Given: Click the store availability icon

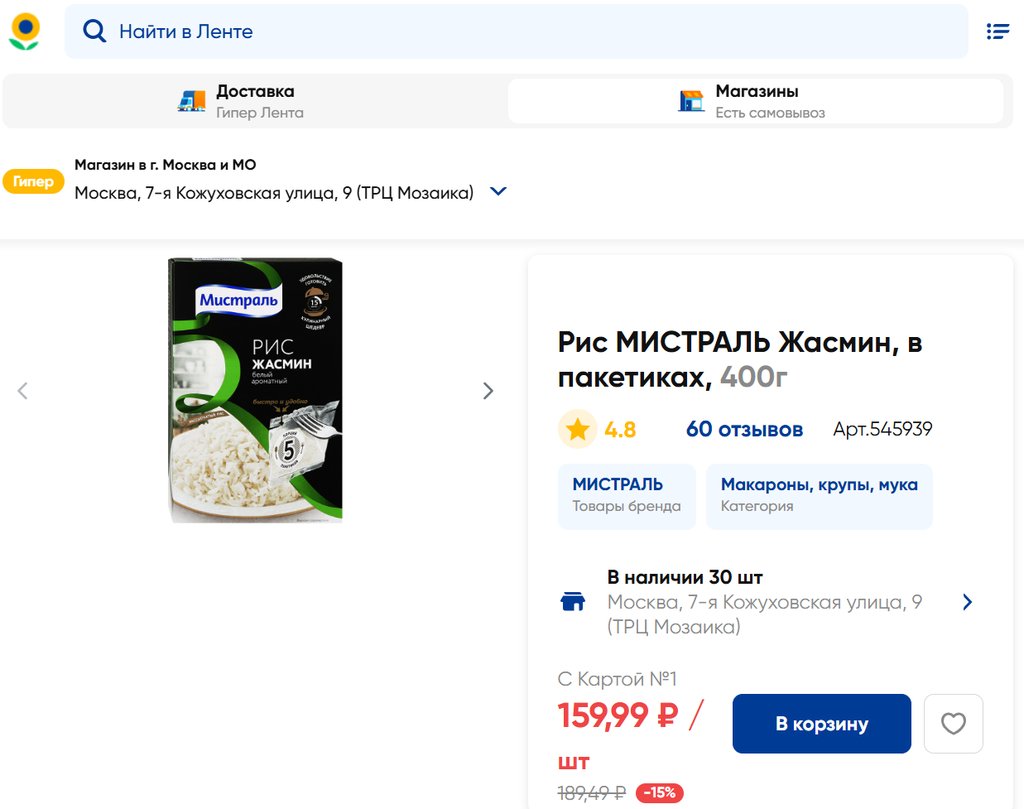Looking at the screenshot, I should click(573, 602).
